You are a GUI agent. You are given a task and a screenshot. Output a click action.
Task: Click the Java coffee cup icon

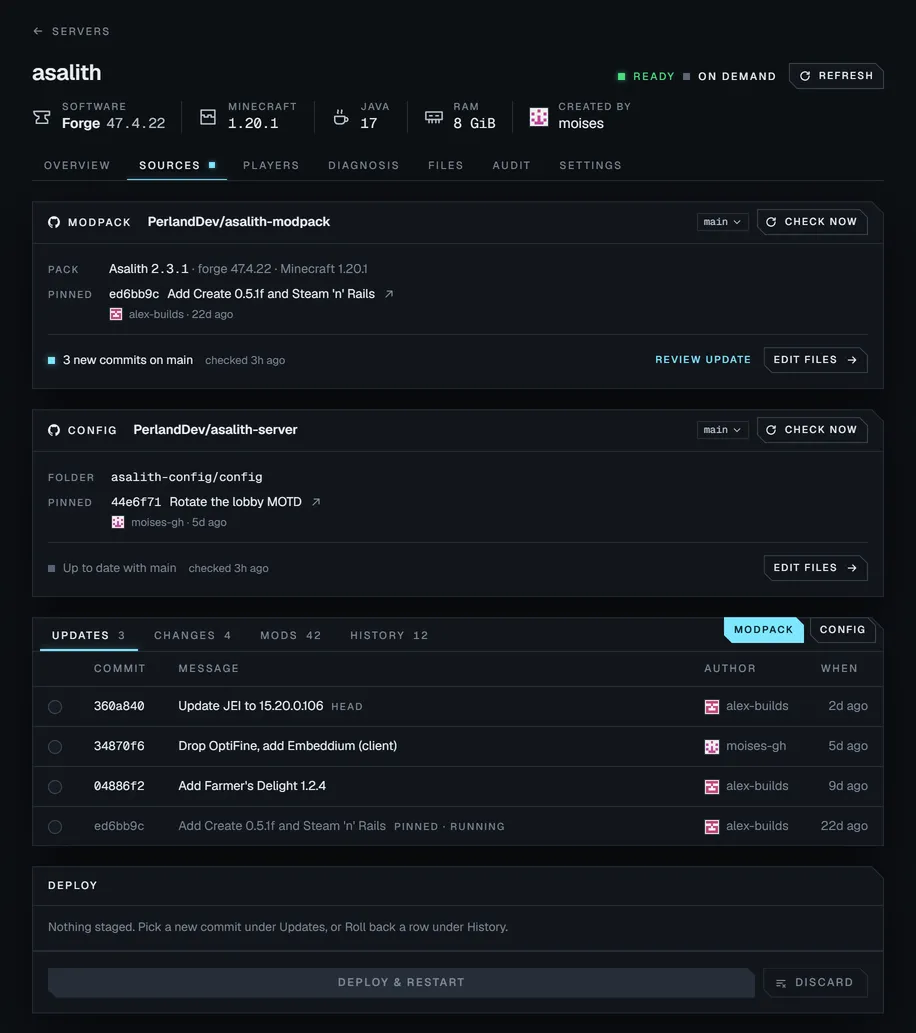(x=341, y=117)
